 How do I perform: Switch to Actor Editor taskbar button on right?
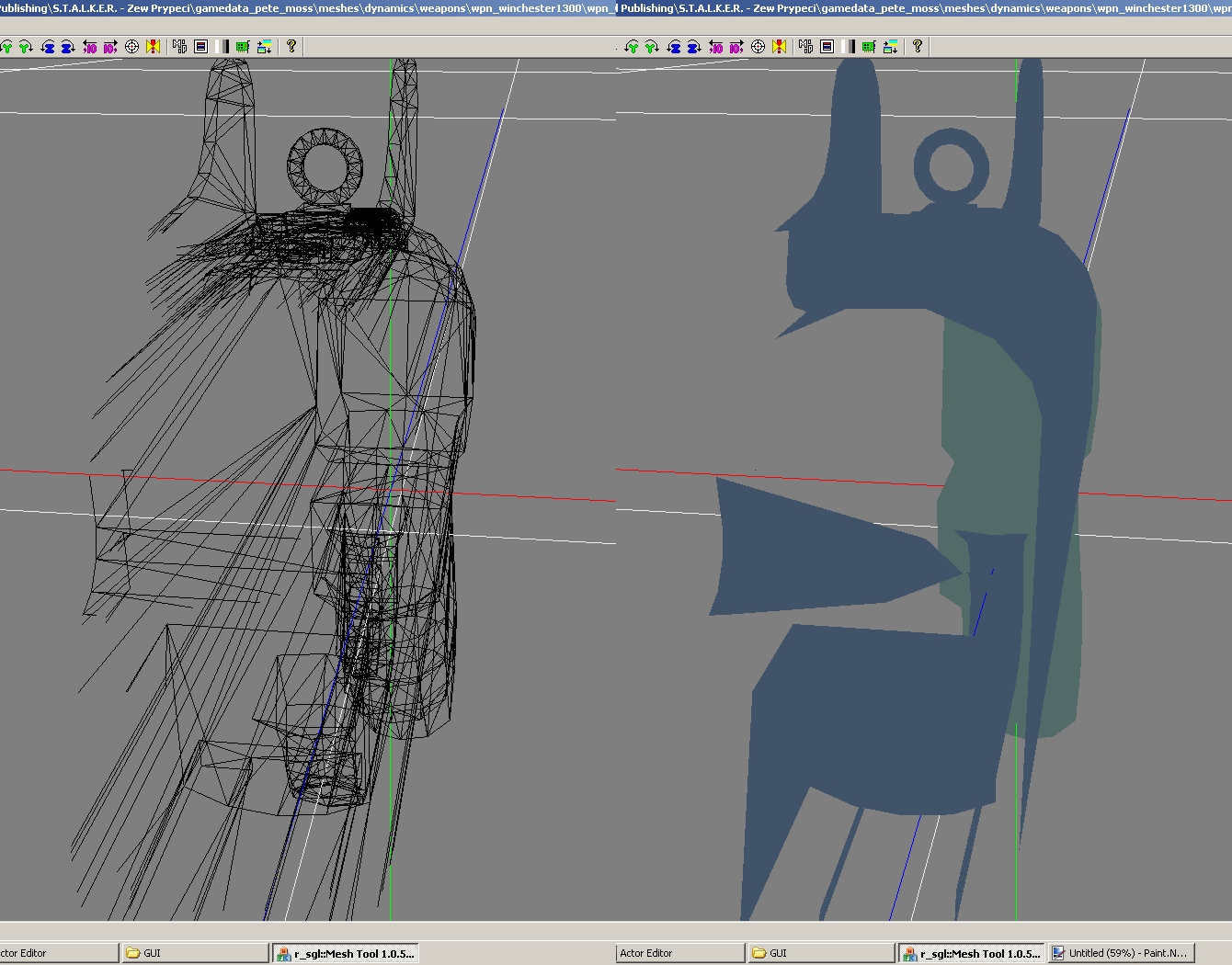click(x=680, y=953)
